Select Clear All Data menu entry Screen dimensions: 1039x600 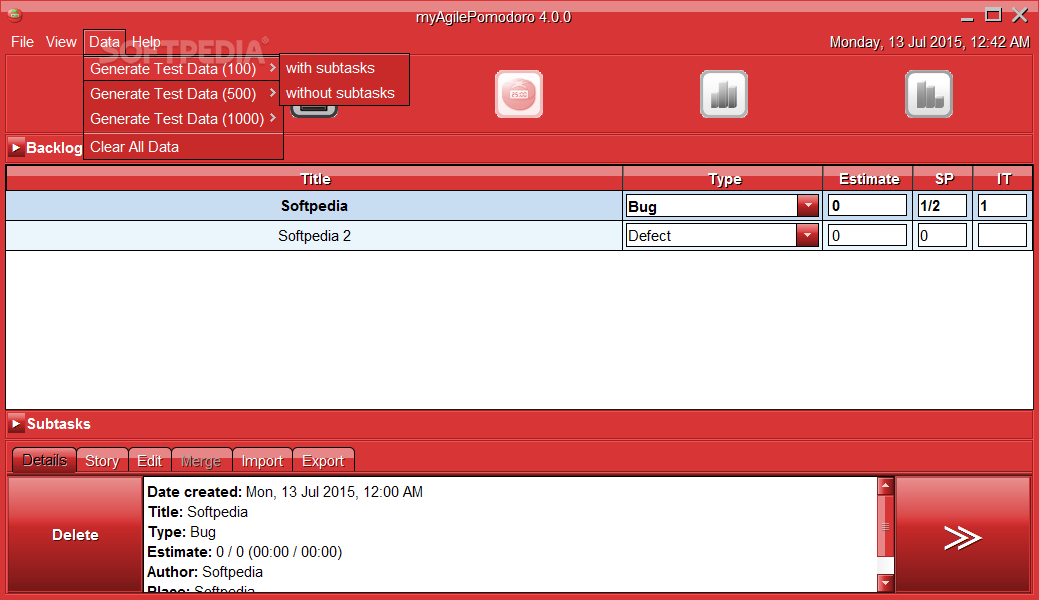(183, 147)
